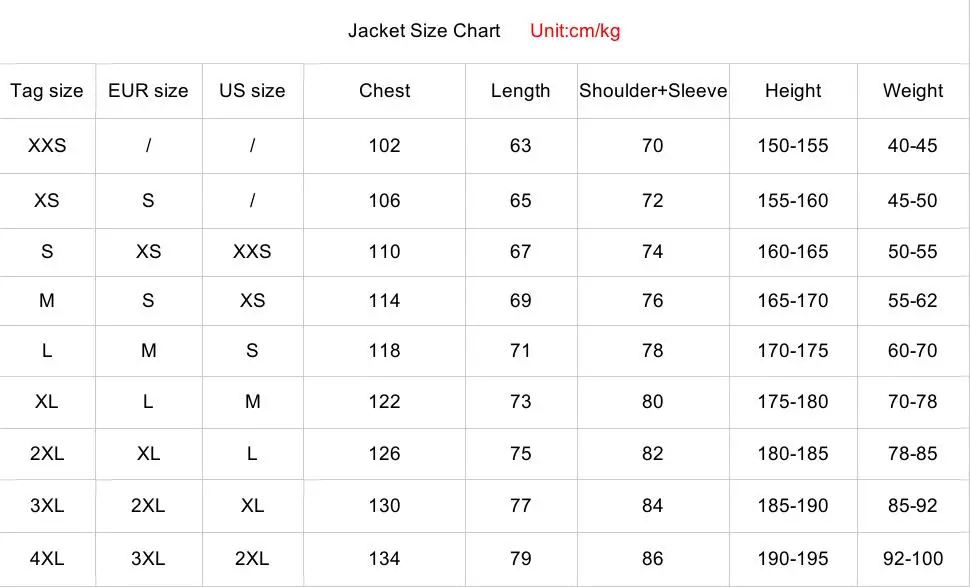The width and height of the screenshot is (970, 587).
Task: Click the red Unit:cm/kg label
Action: 575,30
